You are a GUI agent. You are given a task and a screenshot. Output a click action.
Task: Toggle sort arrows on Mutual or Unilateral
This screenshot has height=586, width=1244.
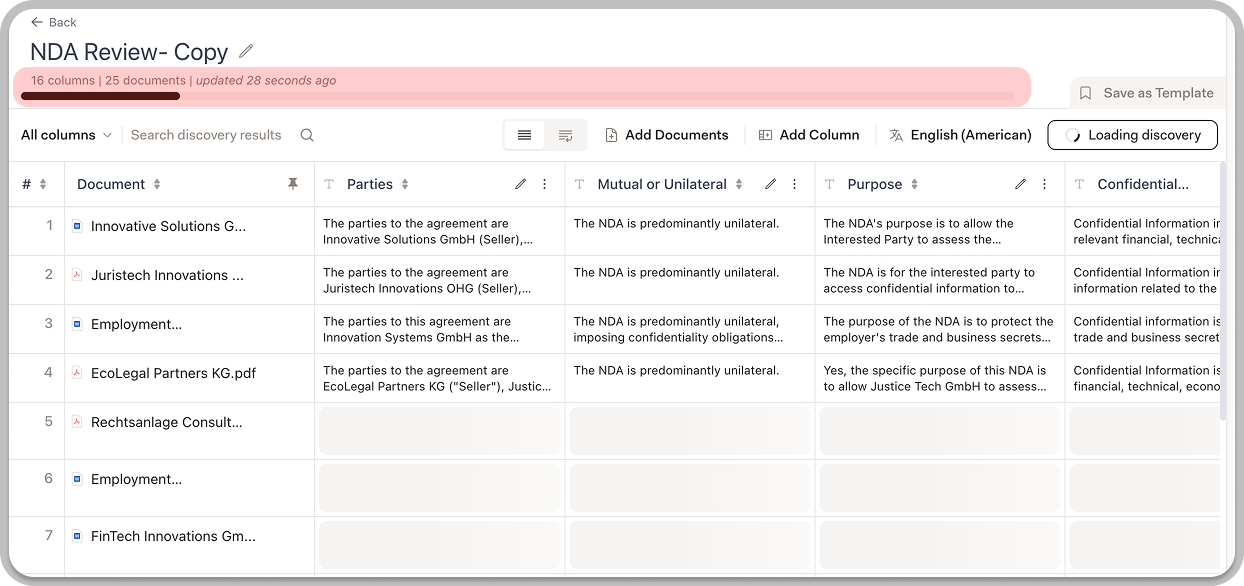coord(741,184)
